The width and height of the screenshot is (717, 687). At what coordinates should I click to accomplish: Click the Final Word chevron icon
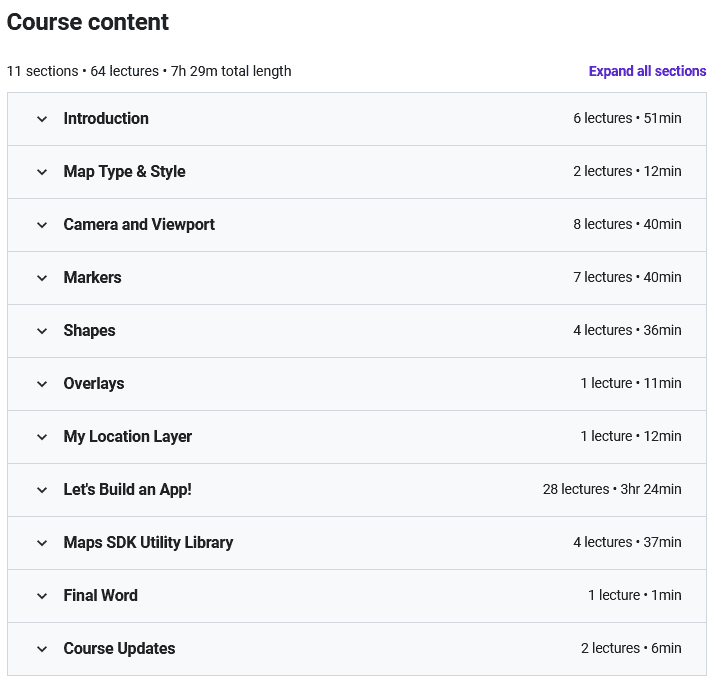[x=42, y=596]
